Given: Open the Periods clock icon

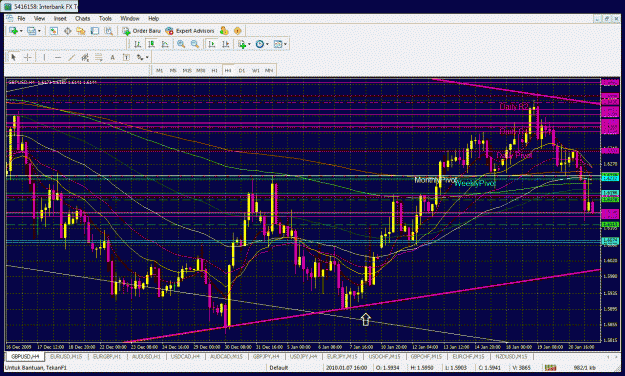Looking at the screenshot, I should (x=260, y=44).
